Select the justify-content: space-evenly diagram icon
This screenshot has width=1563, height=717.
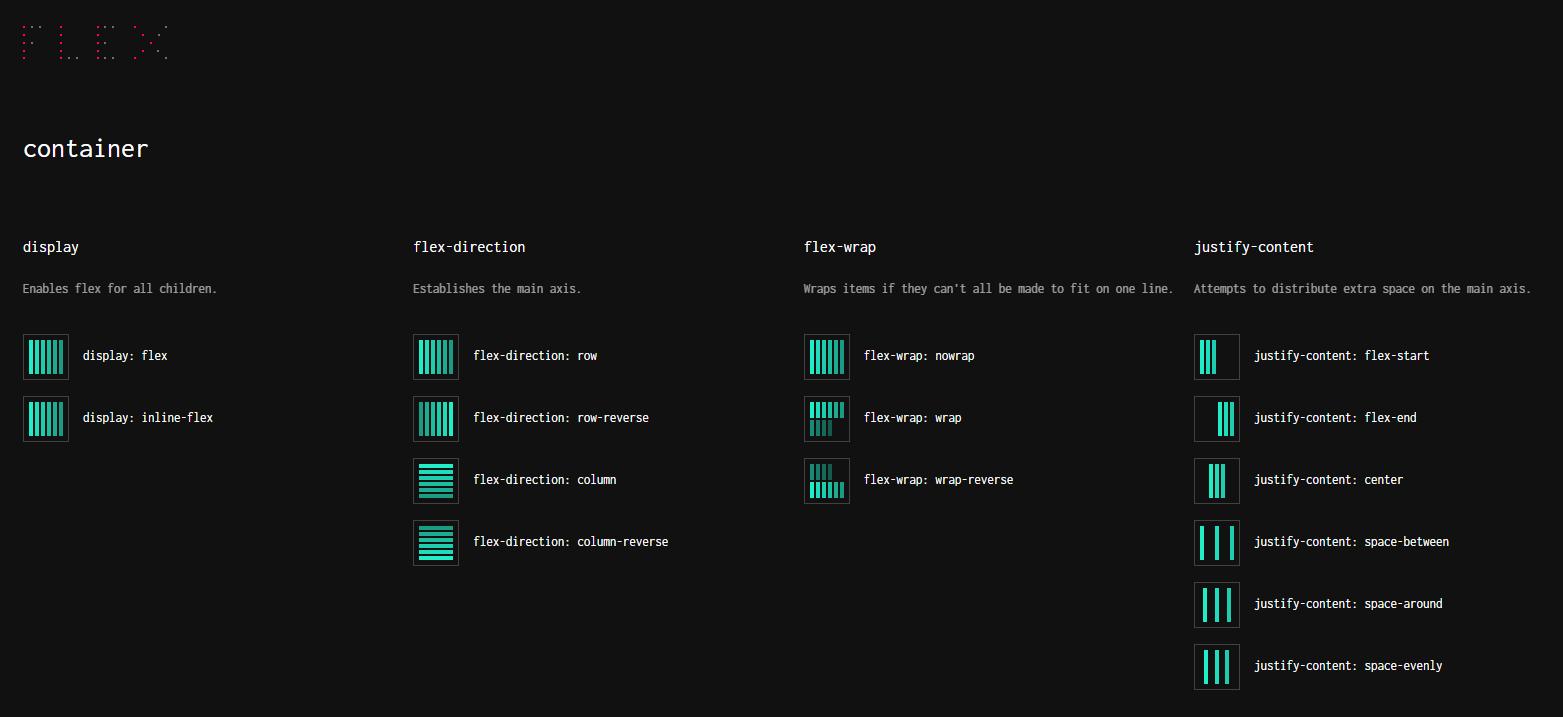pos(1216,666)
